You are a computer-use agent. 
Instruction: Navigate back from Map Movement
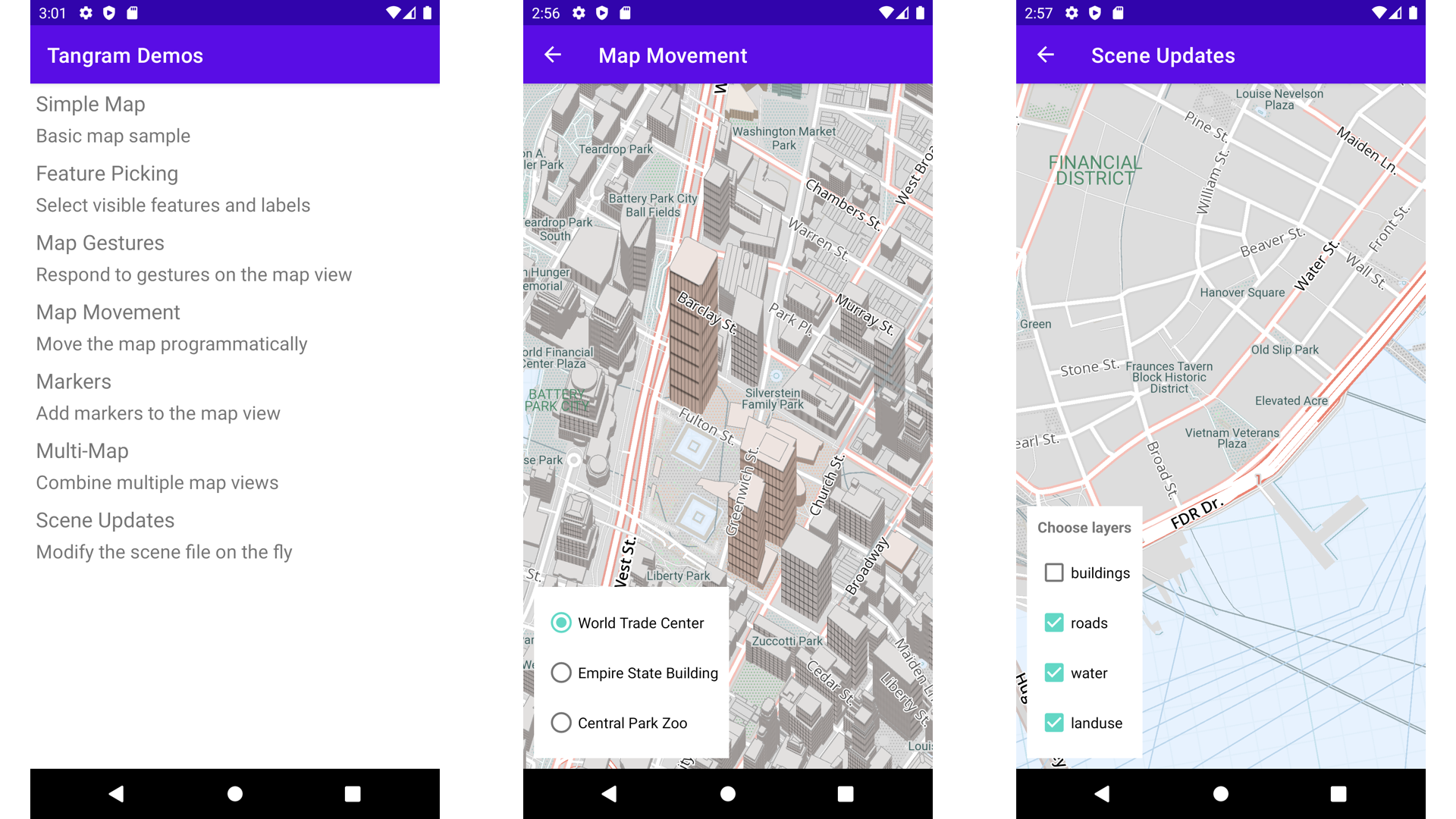coord(557,55)
